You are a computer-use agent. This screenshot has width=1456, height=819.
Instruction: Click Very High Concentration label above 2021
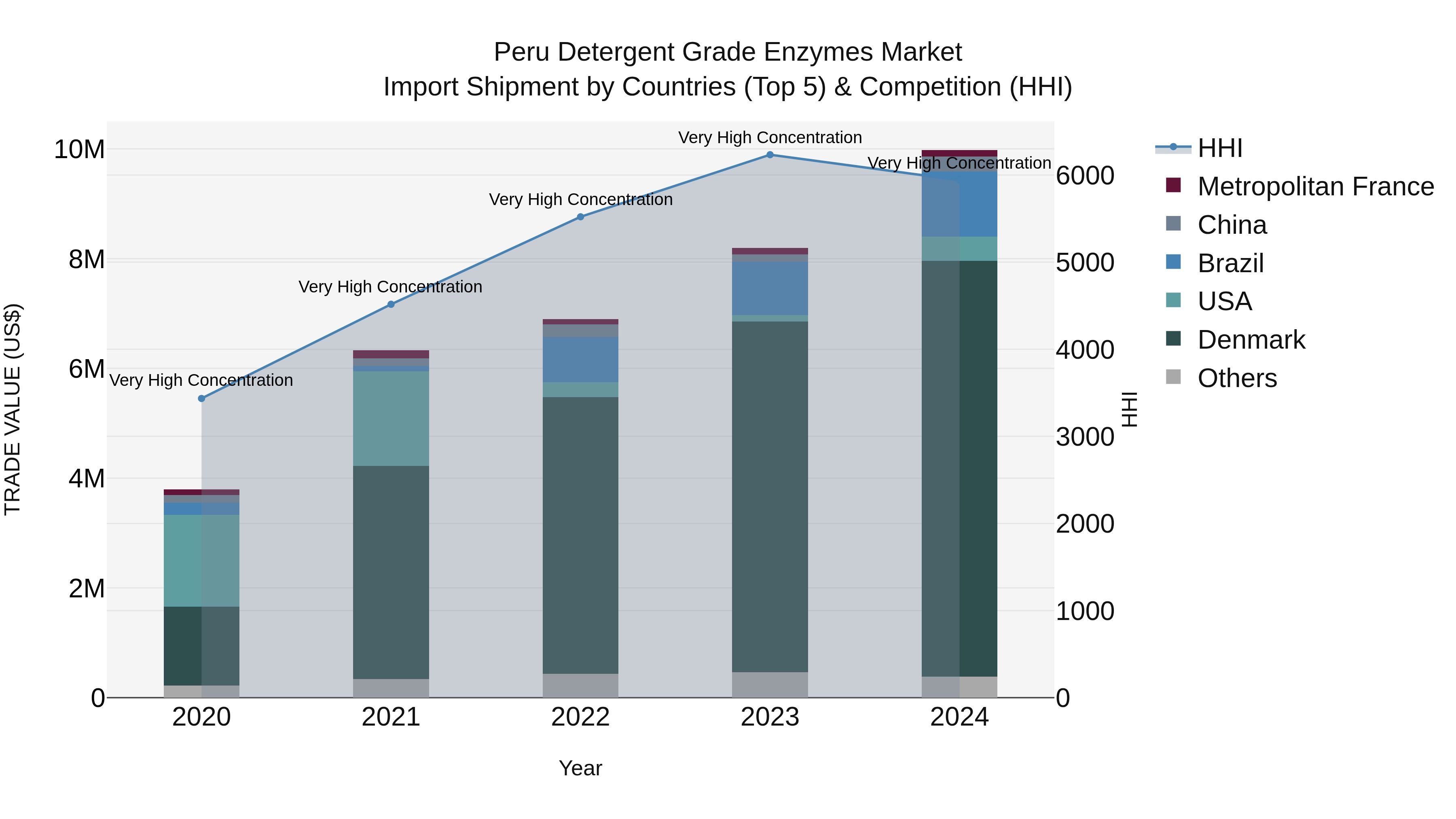pos(391,287)
